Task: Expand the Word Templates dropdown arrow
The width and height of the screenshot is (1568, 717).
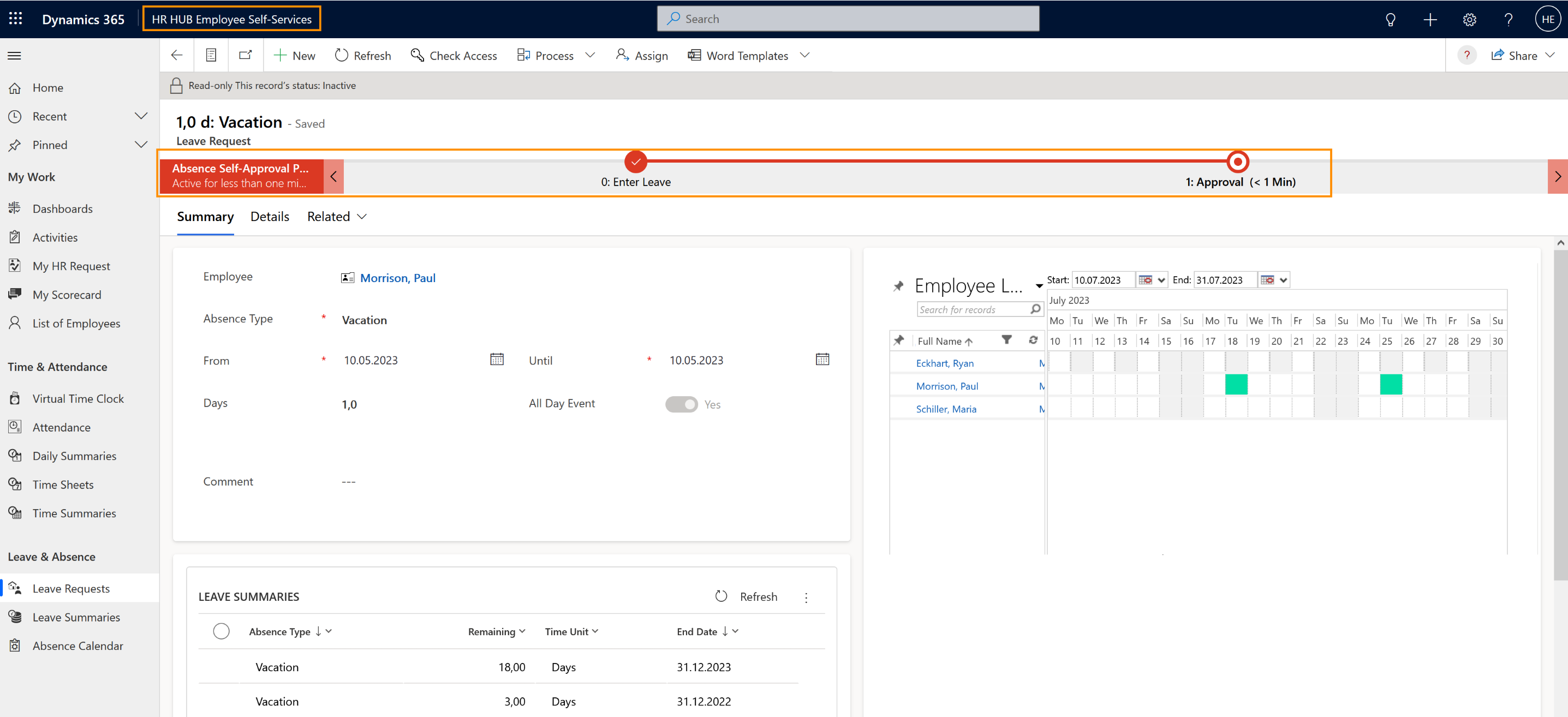Action: coord(804,56)
